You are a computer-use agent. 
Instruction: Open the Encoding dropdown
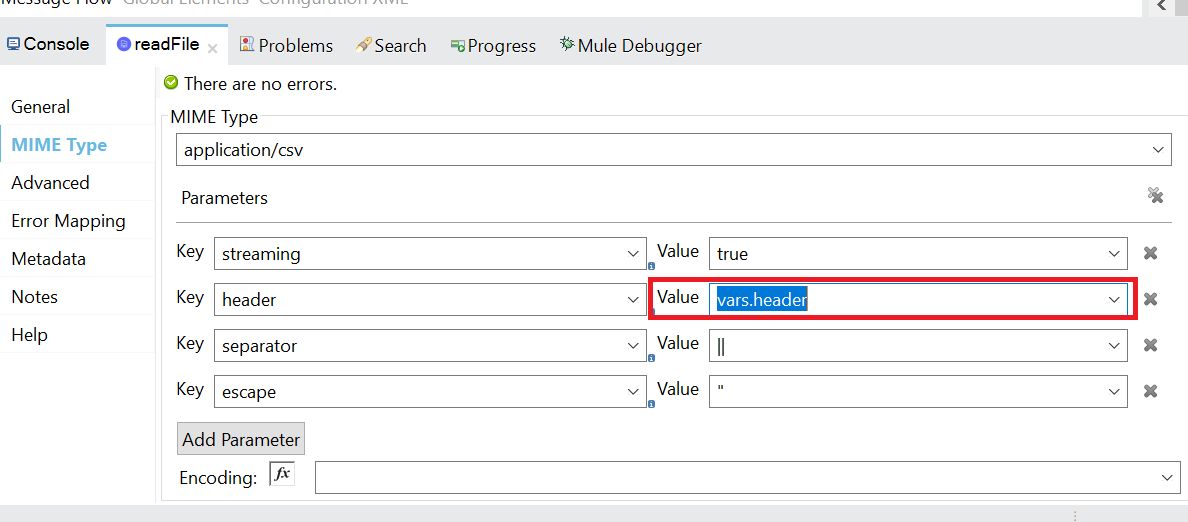1166,478
